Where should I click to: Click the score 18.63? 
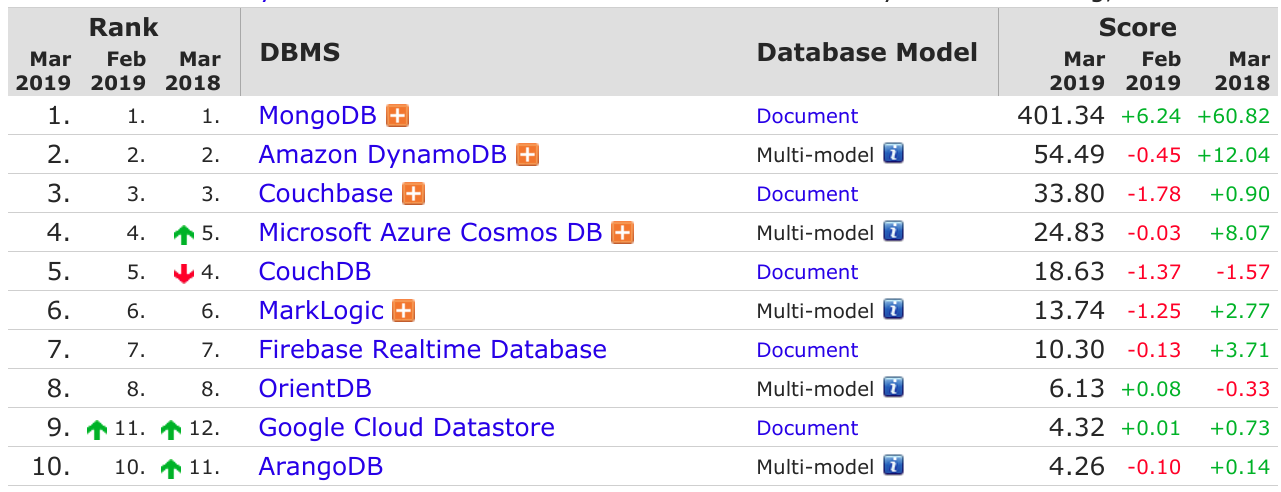click(x=1070, y=272)
